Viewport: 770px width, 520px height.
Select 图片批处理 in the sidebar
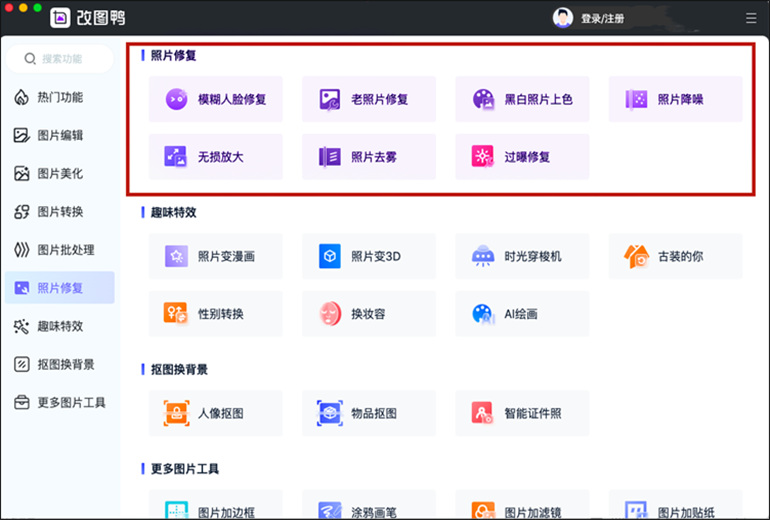click(60, 249)
